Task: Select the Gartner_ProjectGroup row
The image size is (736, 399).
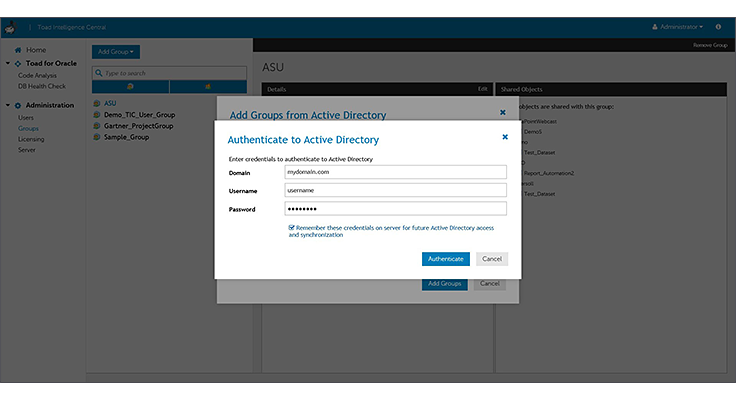Action: click(138, 126)
